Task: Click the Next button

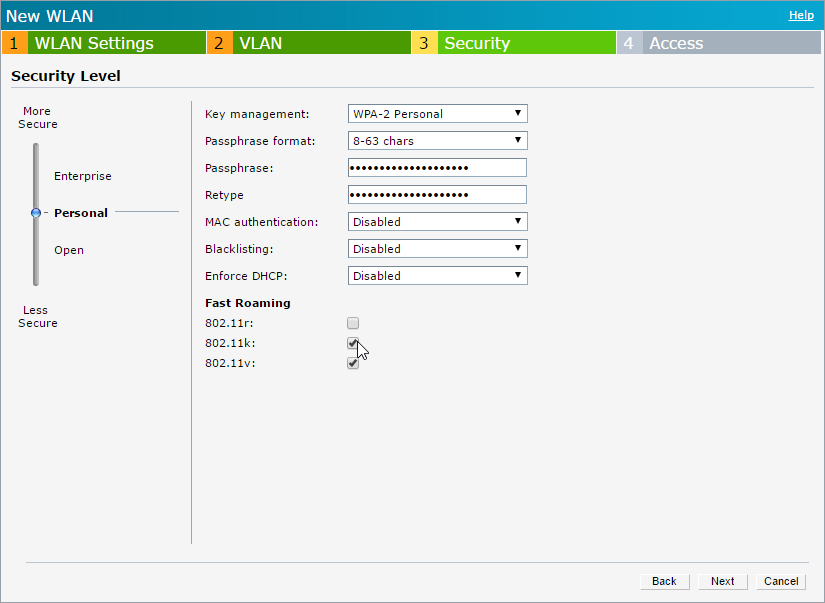Action: point(722,581)
